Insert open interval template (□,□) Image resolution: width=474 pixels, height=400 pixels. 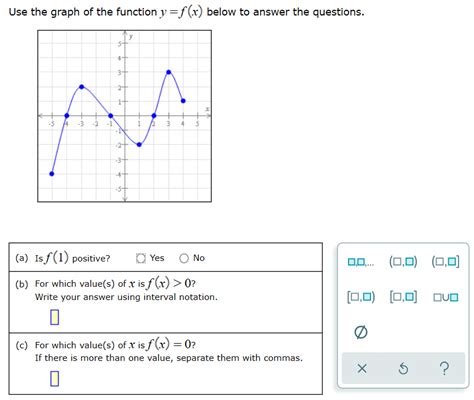(403, 262)
